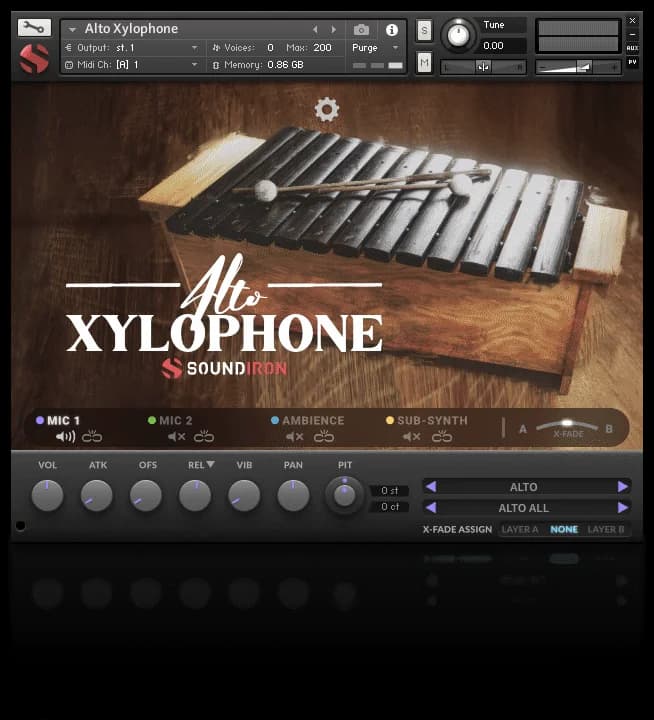Click the VOL knob
654x720 pixels.
(x=47, y=495)
